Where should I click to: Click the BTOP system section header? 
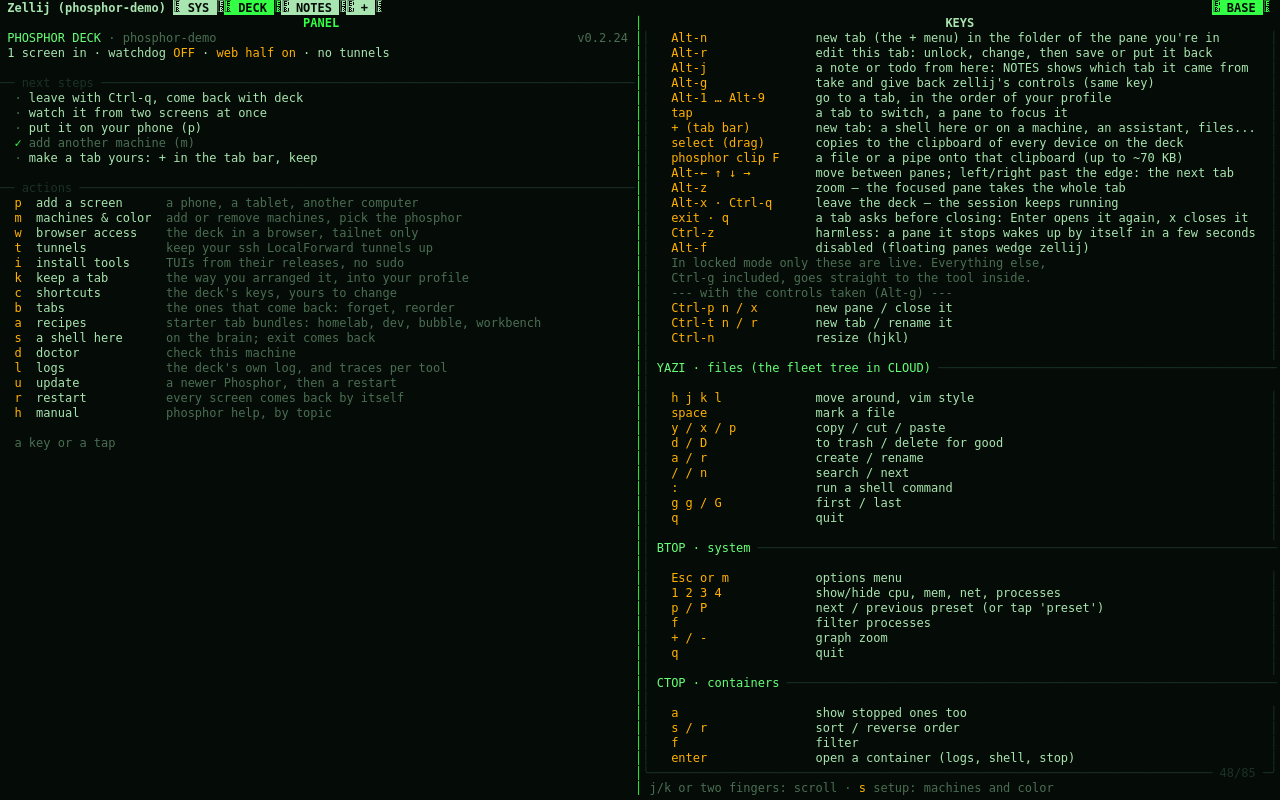point(704,548)
